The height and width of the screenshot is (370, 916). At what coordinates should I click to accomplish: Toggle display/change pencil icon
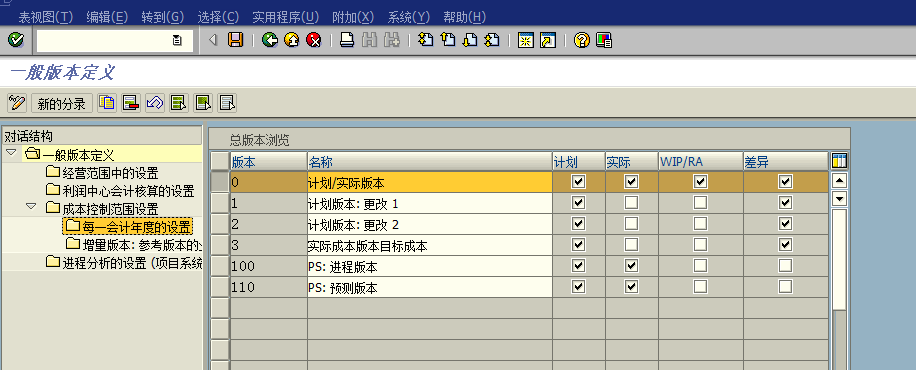pyautogui.click(x=17, y=103)
